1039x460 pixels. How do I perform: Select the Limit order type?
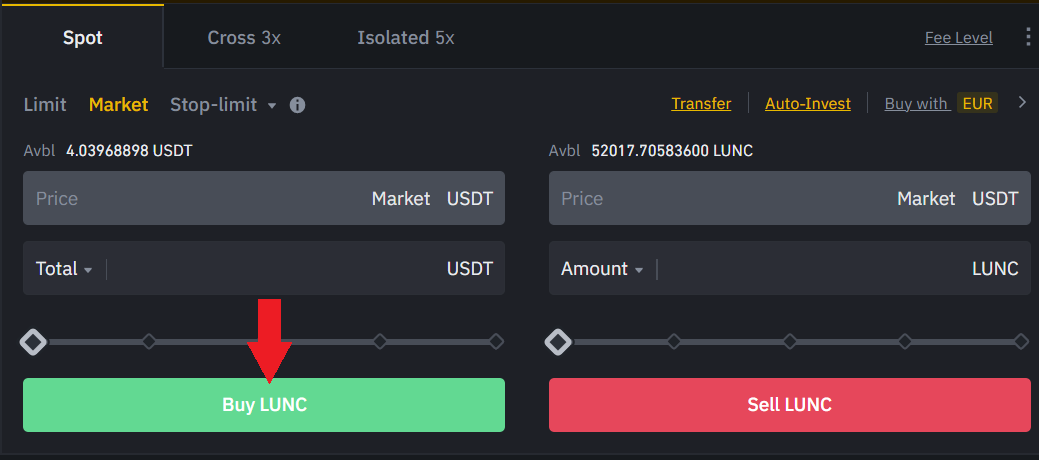tap(45, 104)
